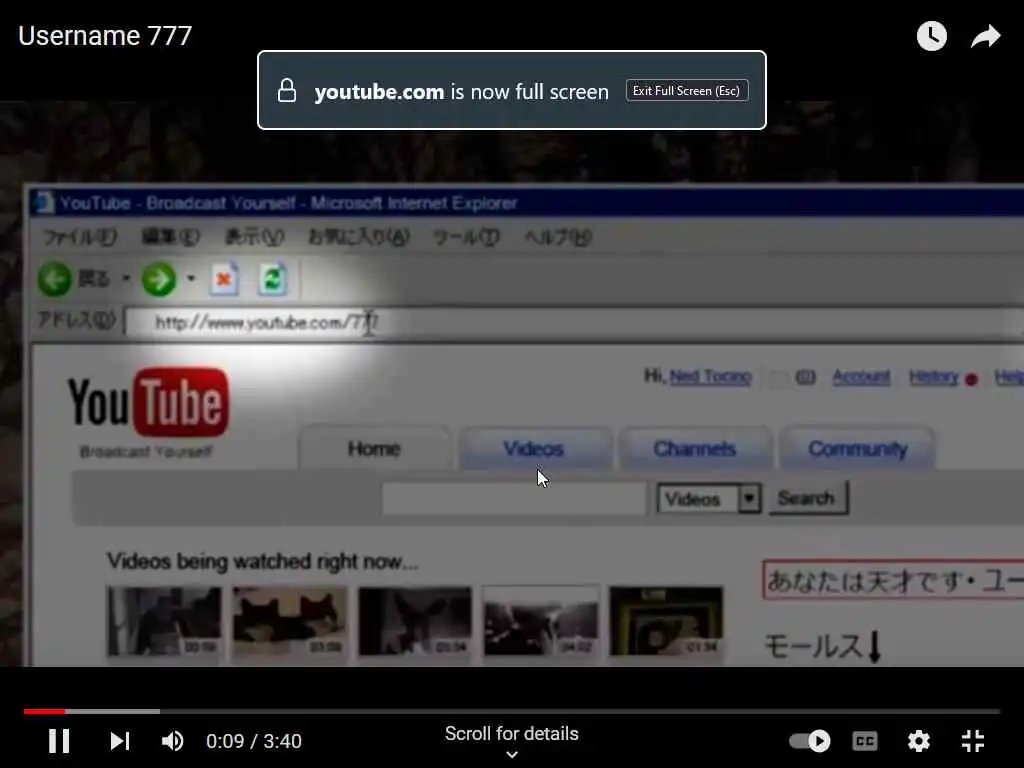Screen dimensions: 1024x768
Task: Open the forward button history dropdown arrow
Action: (191, 279)
